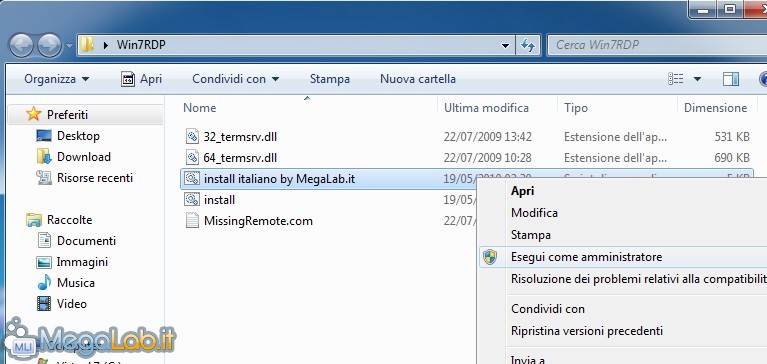Viewport: 767px width, 364px height.
Task: Go forward with the Forward arrow button
Action: (49, 46)
